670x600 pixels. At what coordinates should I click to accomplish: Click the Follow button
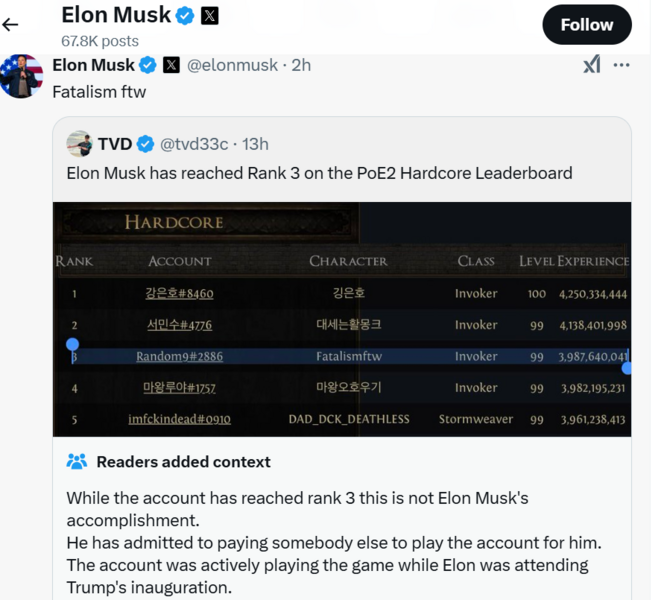point(586,25)
